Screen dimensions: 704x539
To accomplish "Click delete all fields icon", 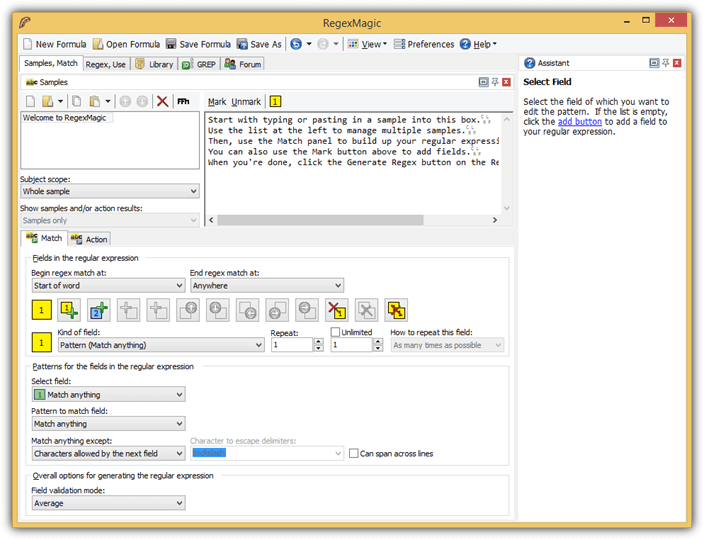I will tap(396, 310).
